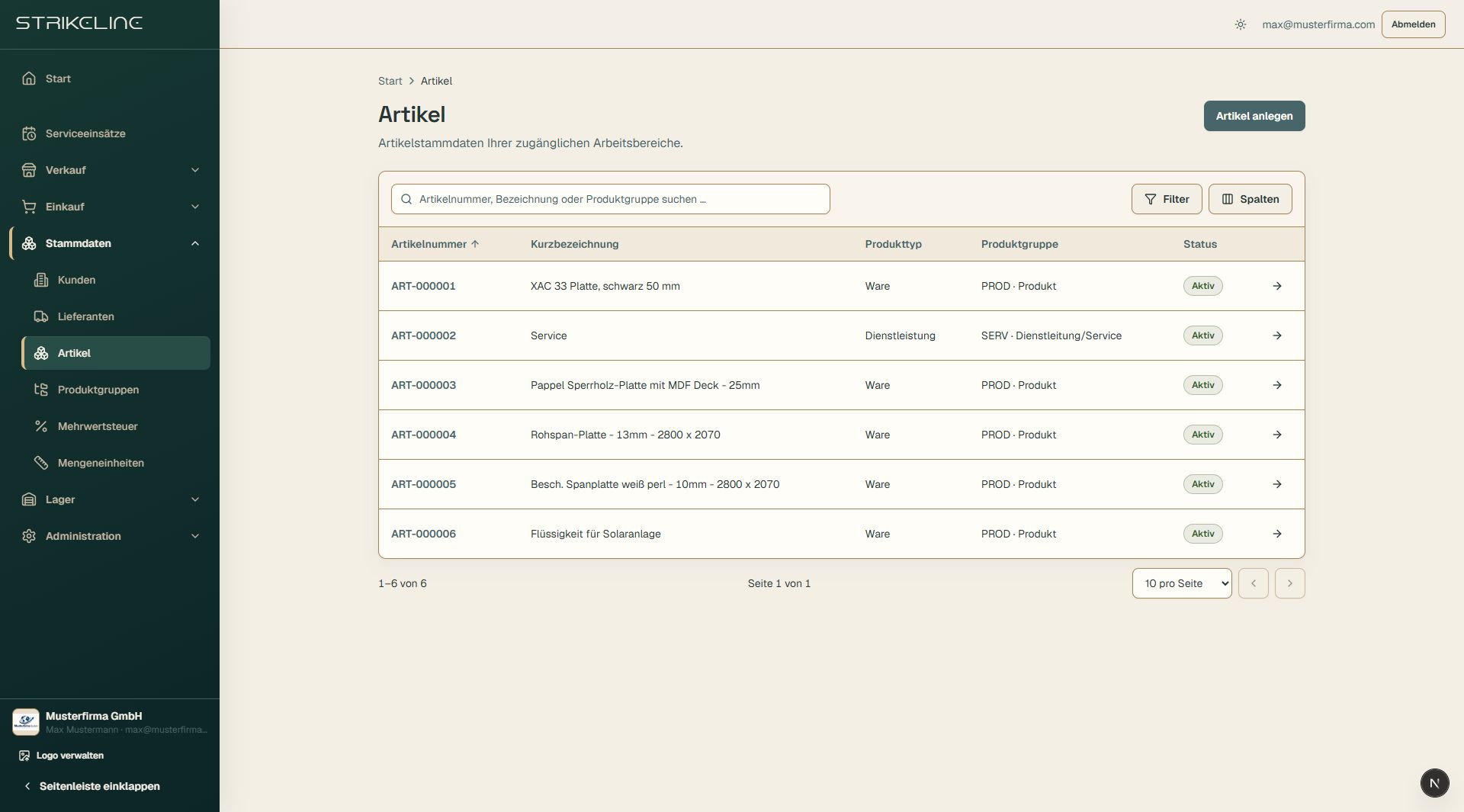Click the Start breadcrumb link
Viewport: 1464px width, 812px height.
390,81
